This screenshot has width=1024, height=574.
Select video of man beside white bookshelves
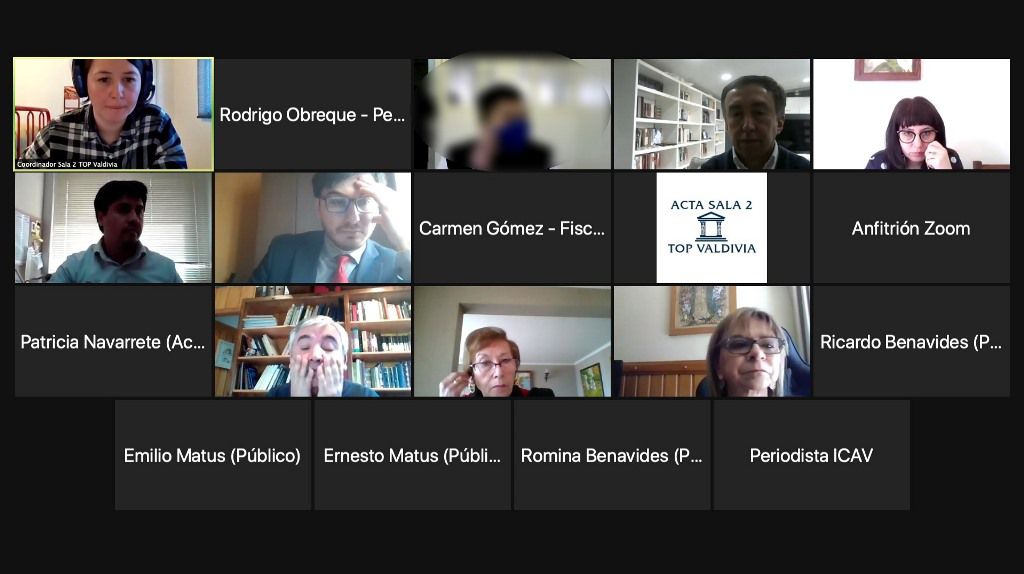712,114
